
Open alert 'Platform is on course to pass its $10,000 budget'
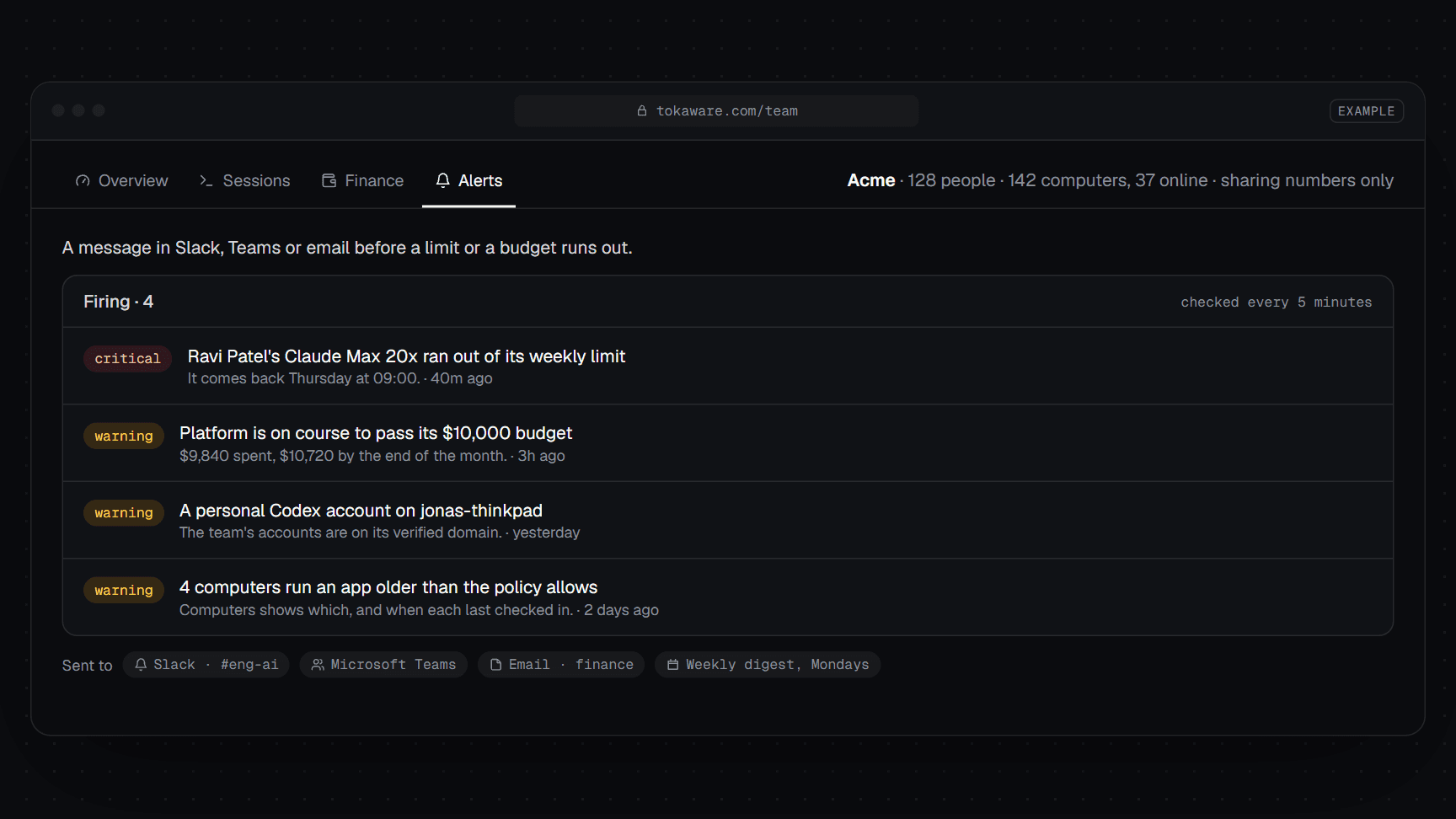pyautogui.click(x=728, y=443)
